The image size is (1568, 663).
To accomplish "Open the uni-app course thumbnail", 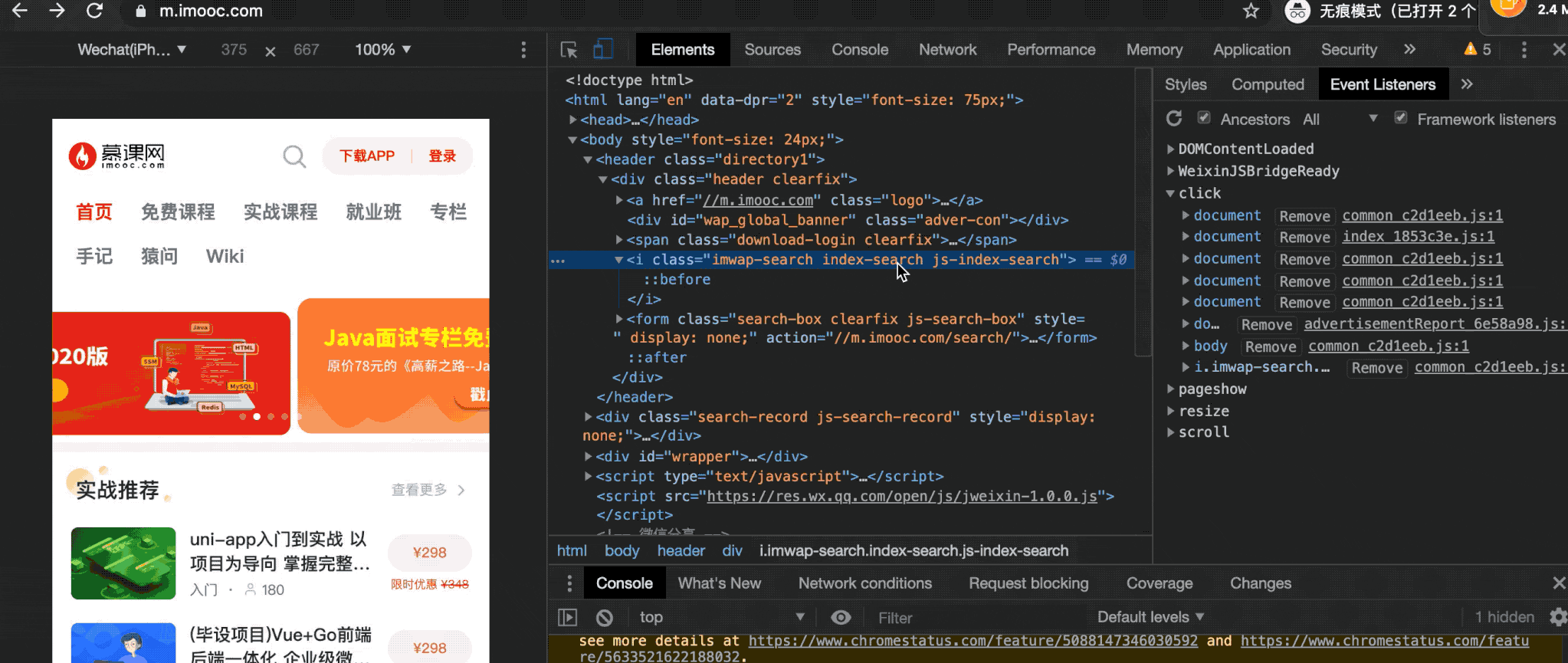I will coord(123,563).
